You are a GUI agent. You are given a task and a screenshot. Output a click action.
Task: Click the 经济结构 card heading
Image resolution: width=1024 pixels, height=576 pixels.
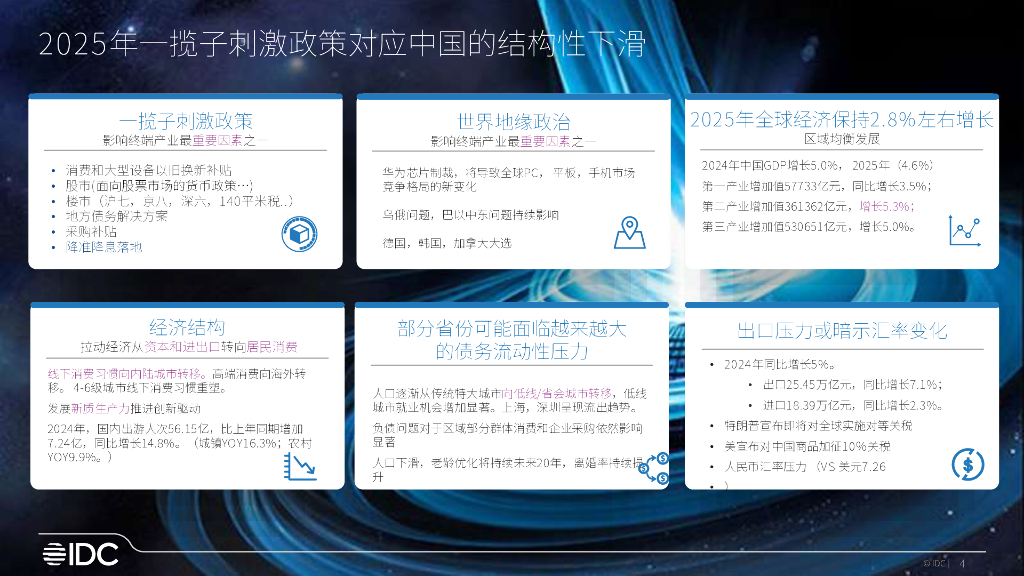click(187, 327)
